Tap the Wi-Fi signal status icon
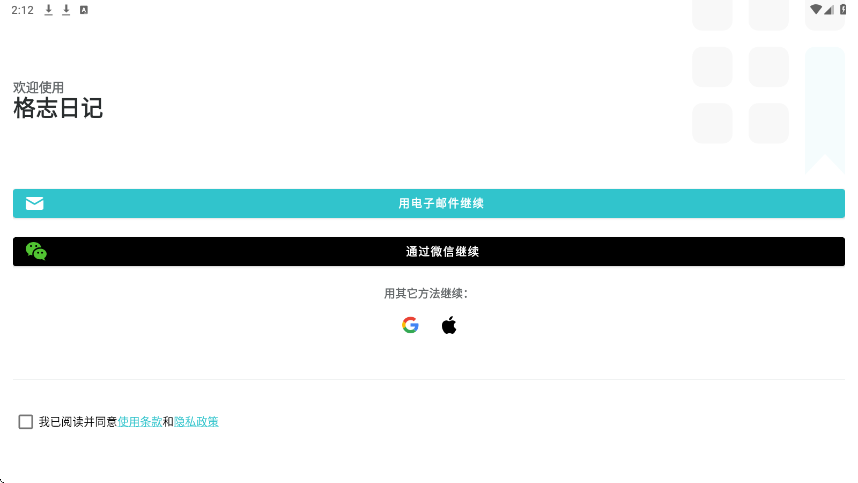The width and height of the screenshot is (858, 483). (816, 9)
